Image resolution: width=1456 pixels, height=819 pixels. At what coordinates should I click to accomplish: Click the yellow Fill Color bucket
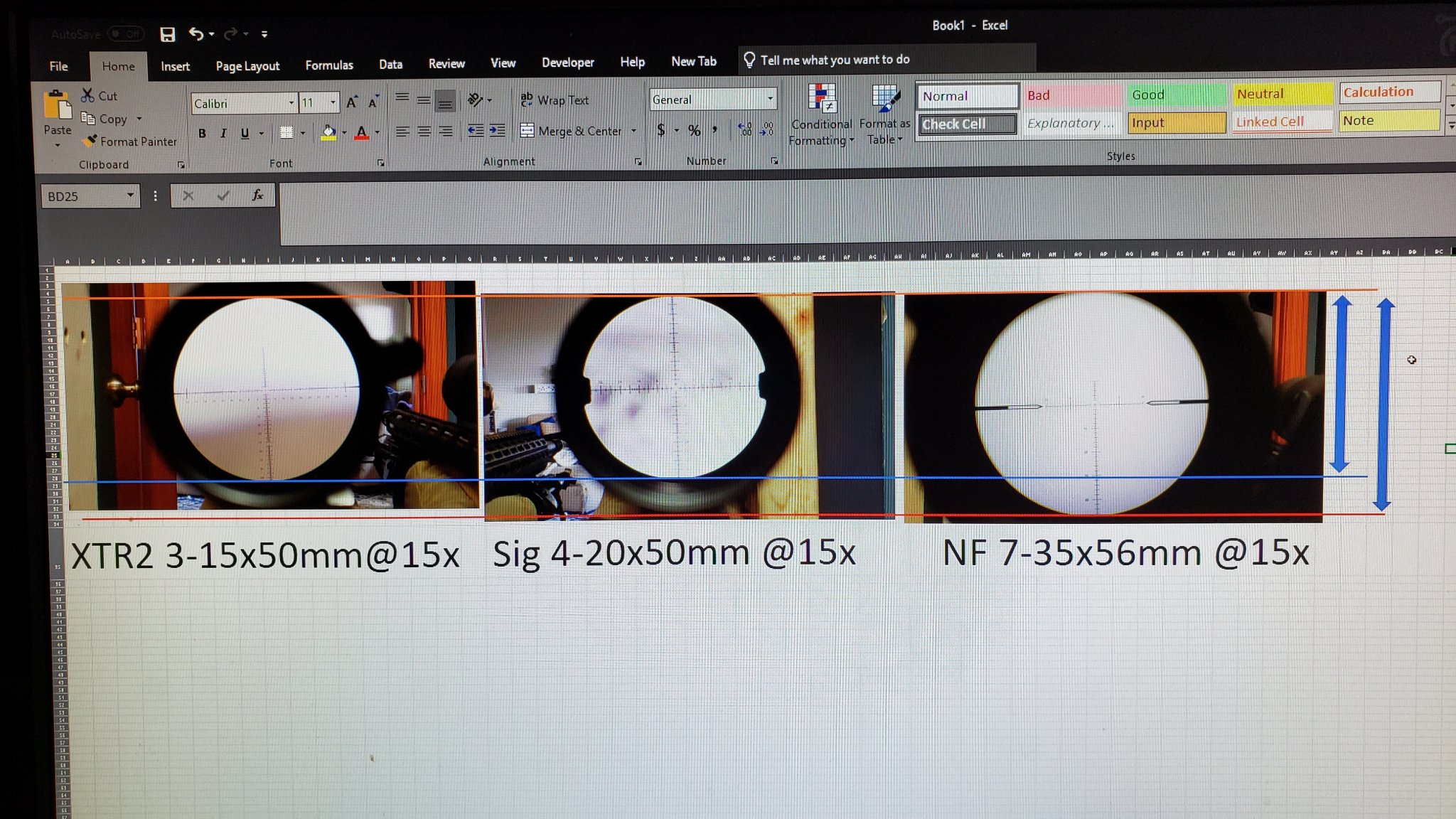pyautogui.click(x=328, y=132)
